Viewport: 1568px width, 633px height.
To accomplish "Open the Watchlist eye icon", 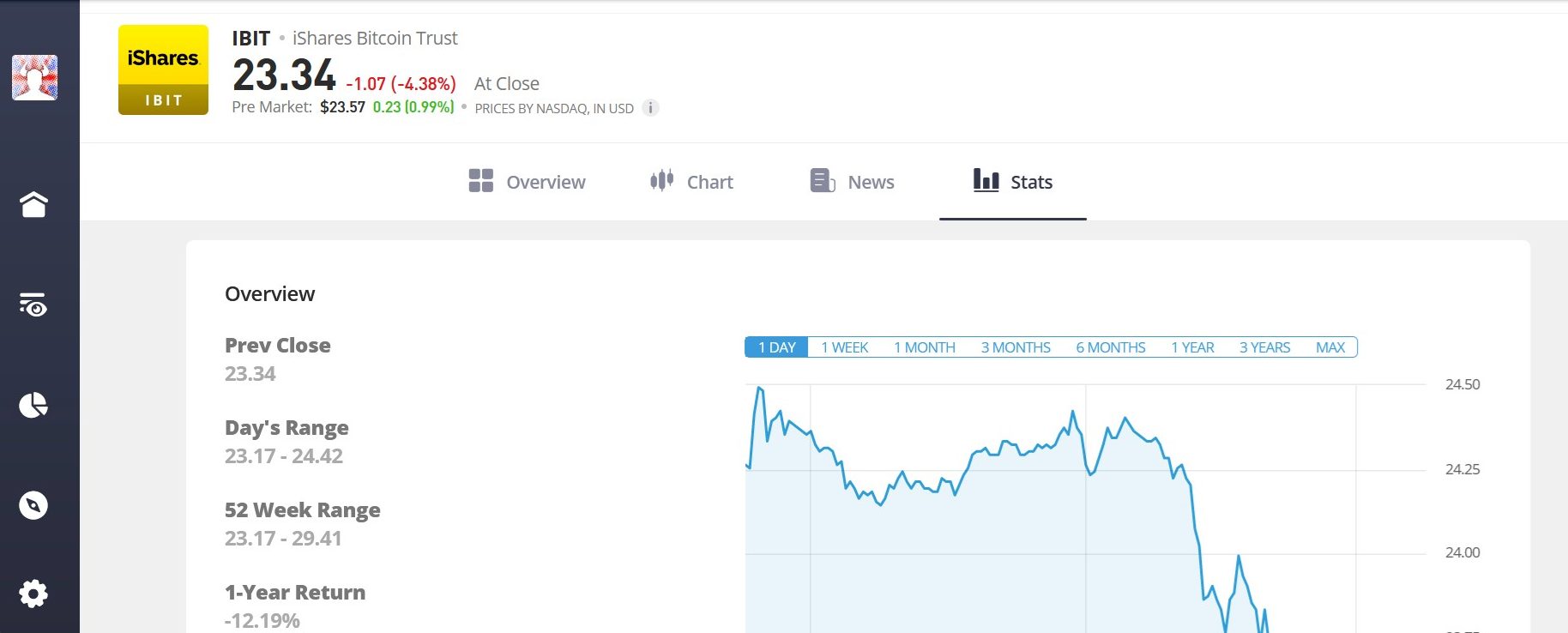I will point(33,304).
